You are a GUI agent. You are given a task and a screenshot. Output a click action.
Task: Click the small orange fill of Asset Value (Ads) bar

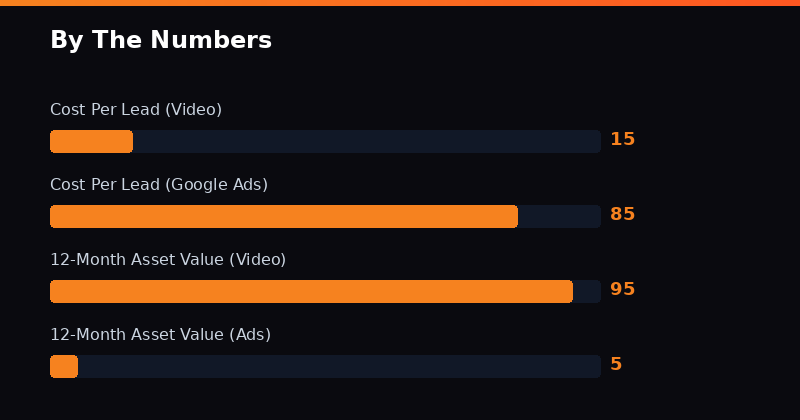coord(64,366)
